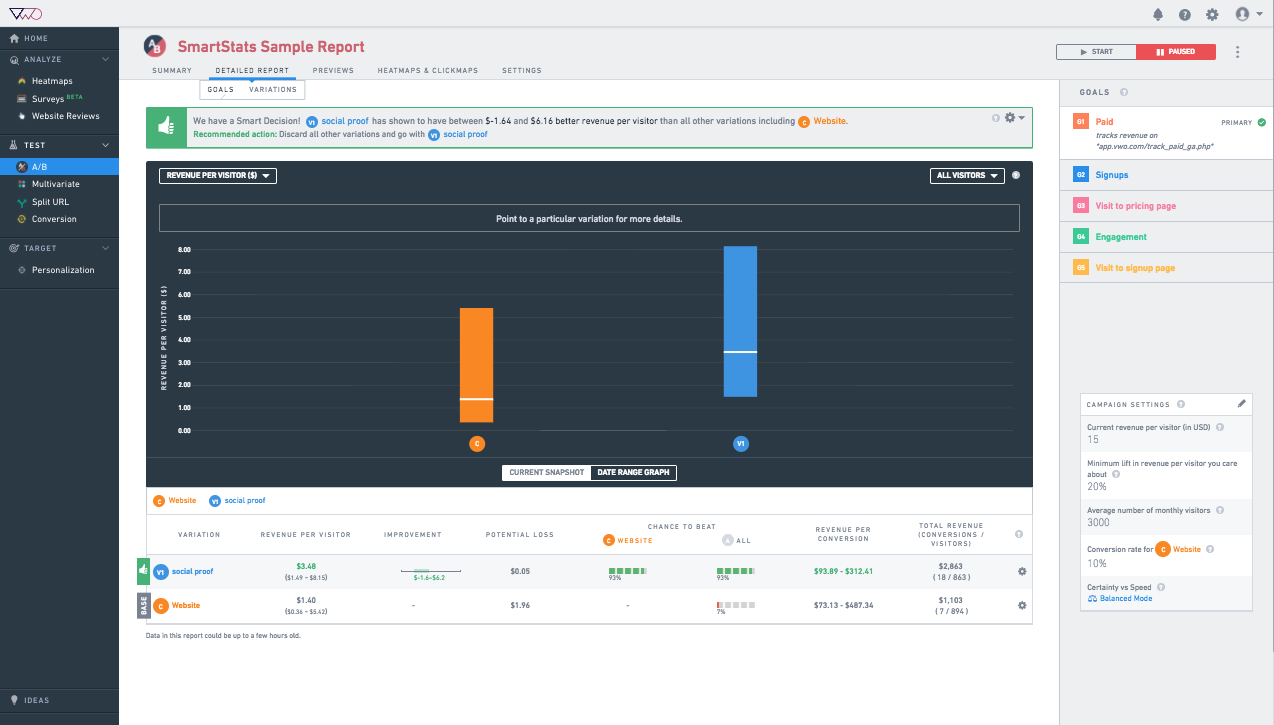Switch to the Detailed Report tab
The height and width of the screenshot is (725, 1274).
coord(252,71)
